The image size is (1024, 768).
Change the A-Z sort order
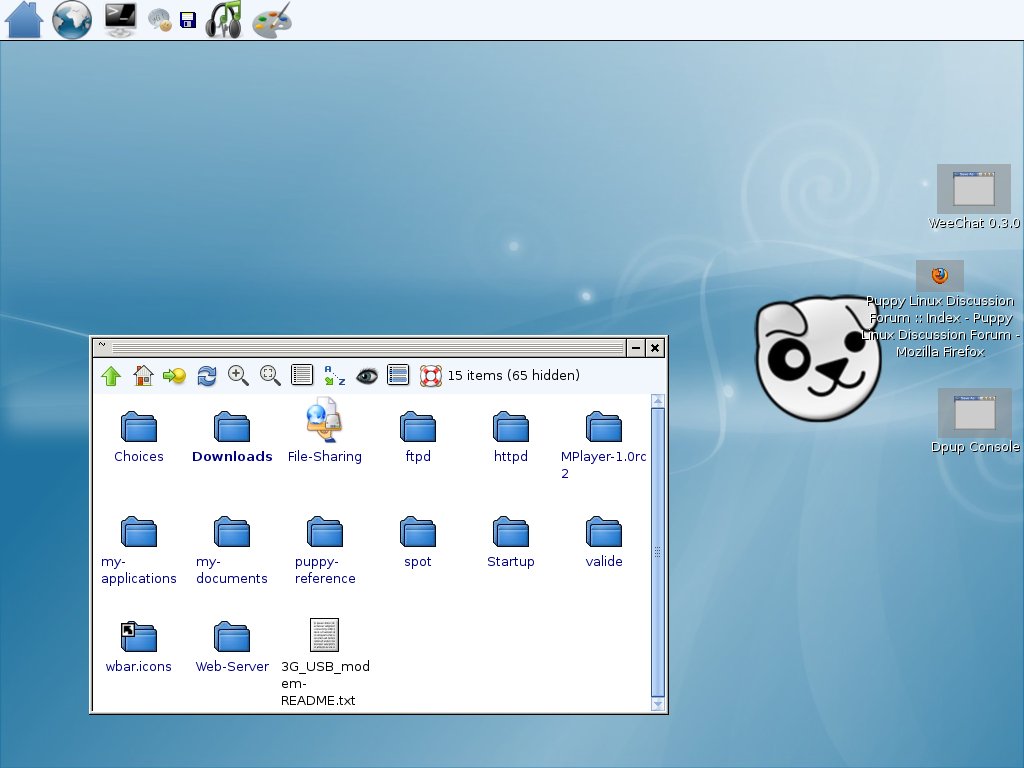click(334, 376)
